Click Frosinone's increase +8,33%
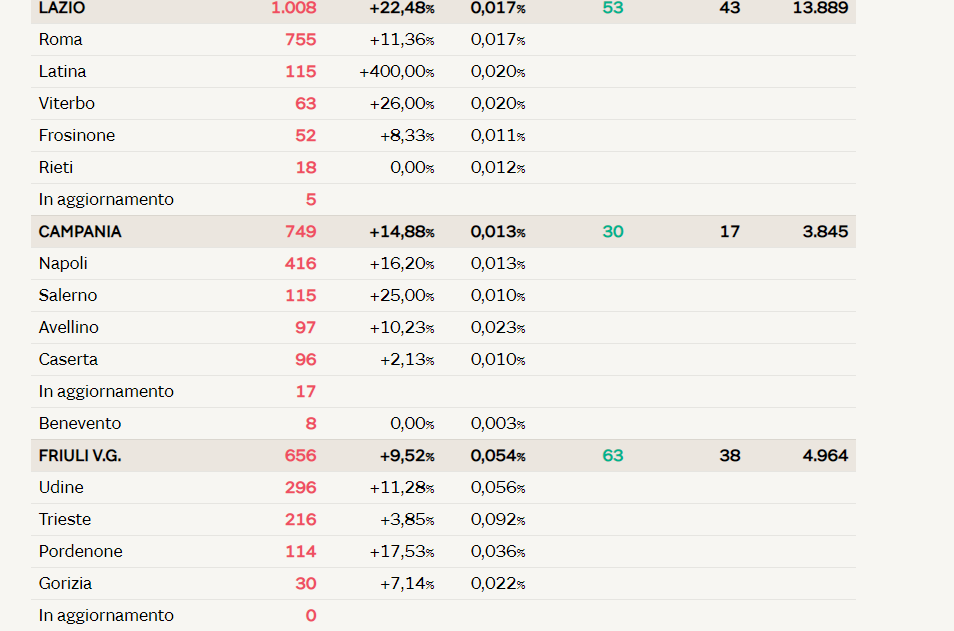 click(407, 135)
